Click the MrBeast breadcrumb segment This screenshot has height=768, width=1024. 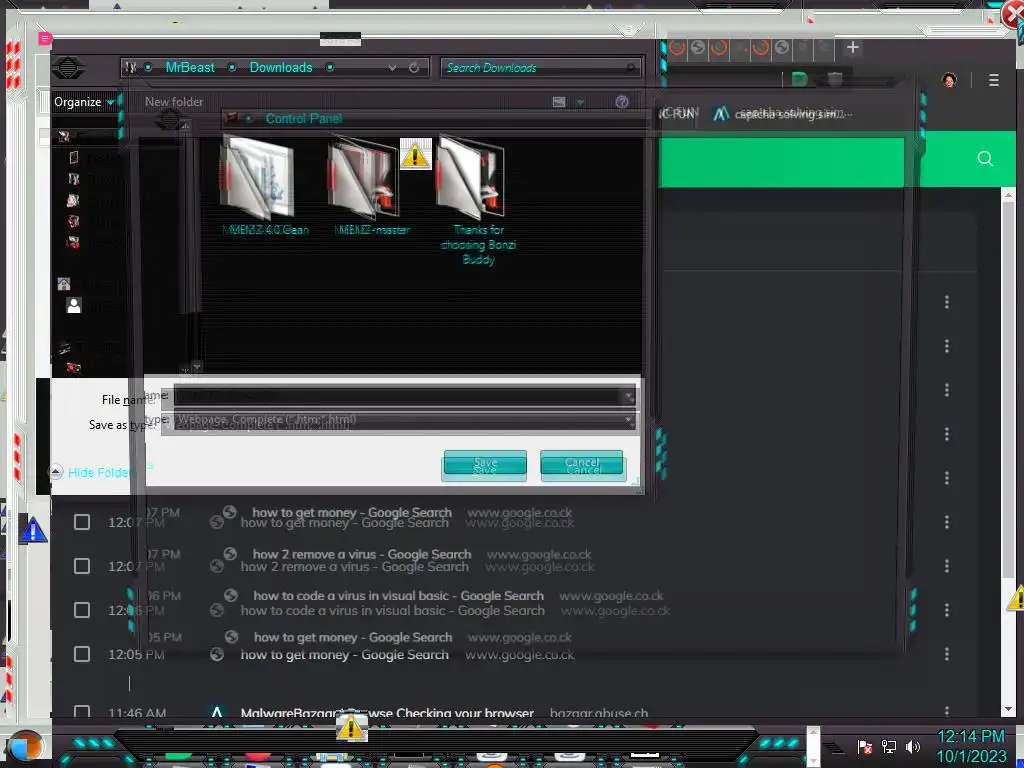[x=189, y=67]
